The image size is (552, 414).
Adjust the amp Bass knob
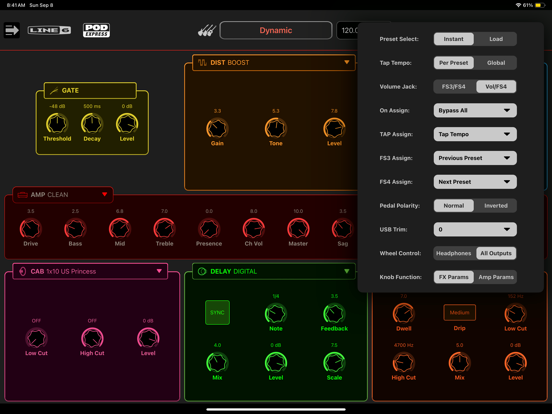pyautogui.click(x=75, y=229)
